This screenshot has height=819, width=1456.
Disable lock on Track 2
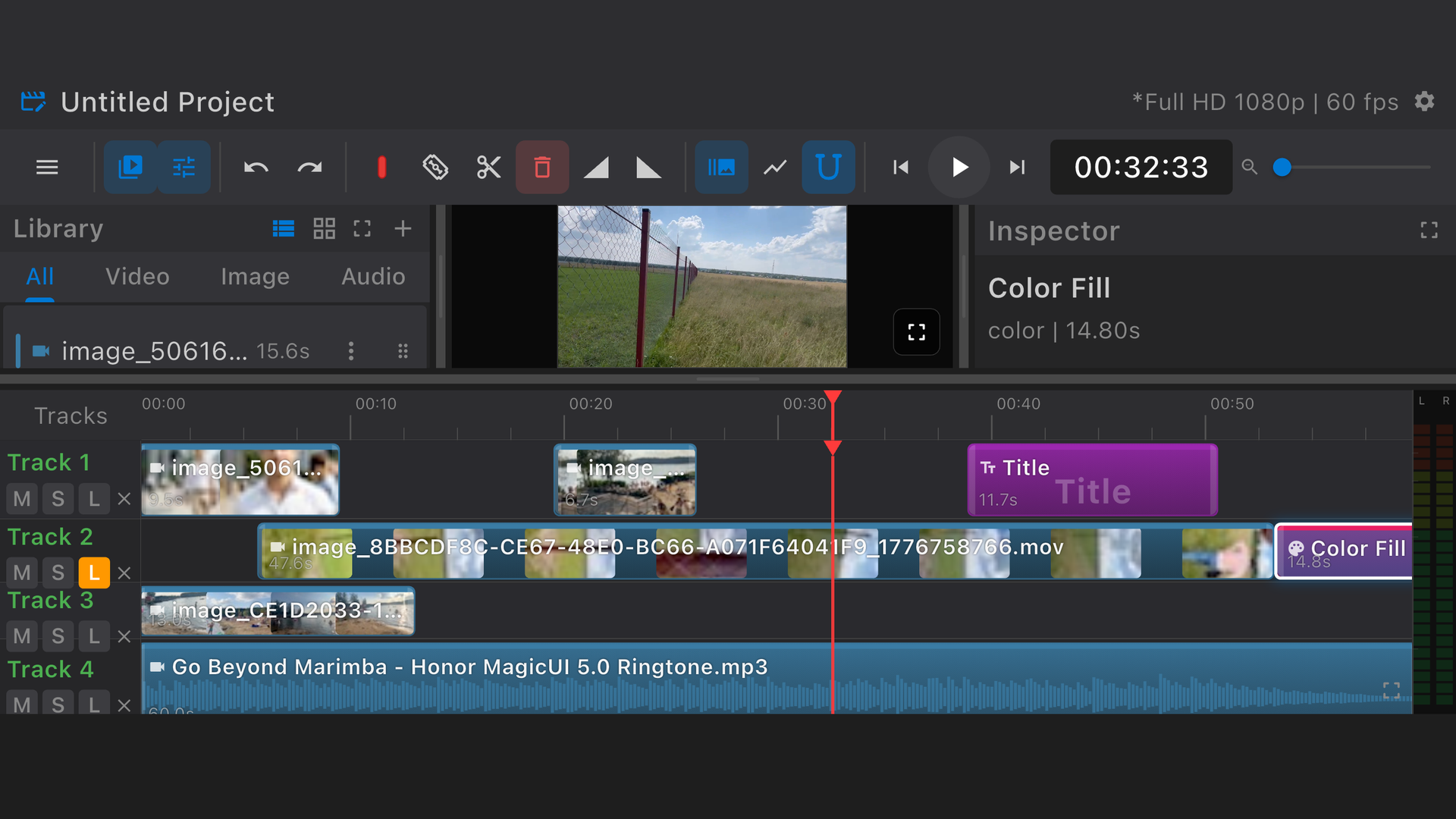(x=94, y=573)
